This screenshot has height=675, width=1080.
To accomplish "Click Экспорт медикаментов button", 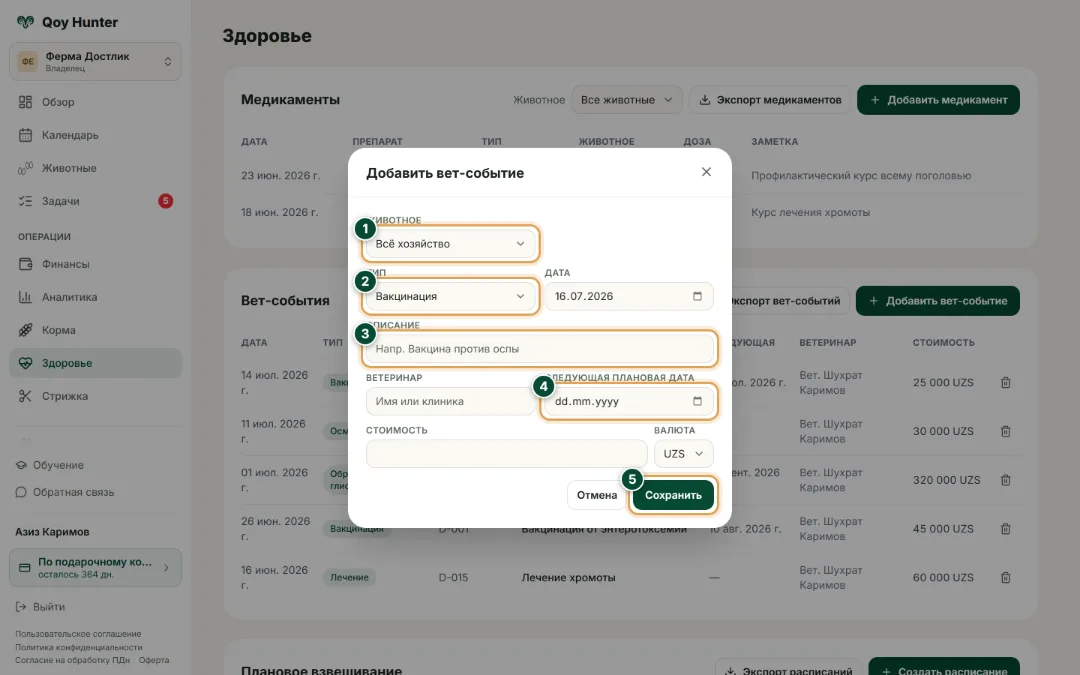I will tap(770, 100).
